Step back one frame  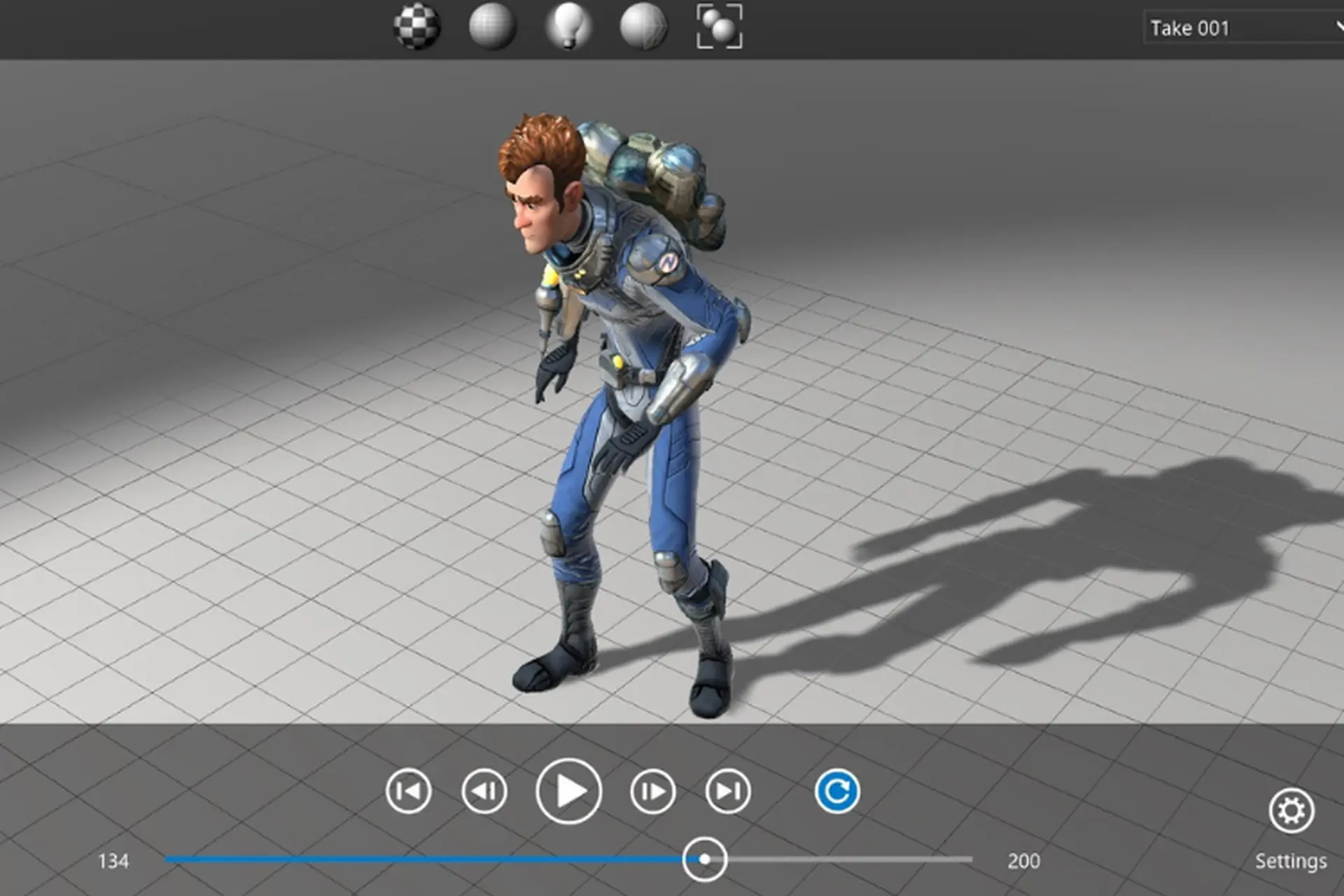tap(484, 791)
